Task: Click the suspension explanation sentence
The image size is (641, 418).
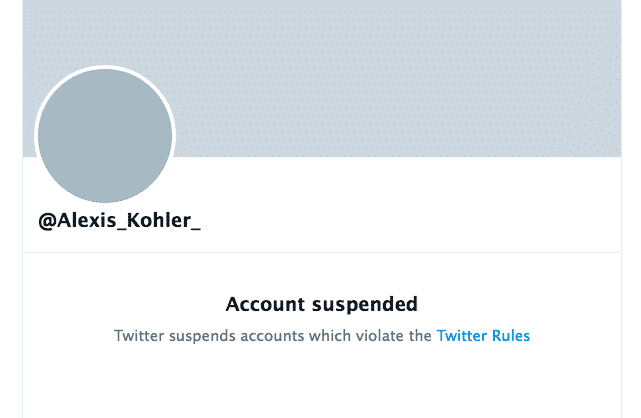Action: pyautogui.click(x=274, y=336)
